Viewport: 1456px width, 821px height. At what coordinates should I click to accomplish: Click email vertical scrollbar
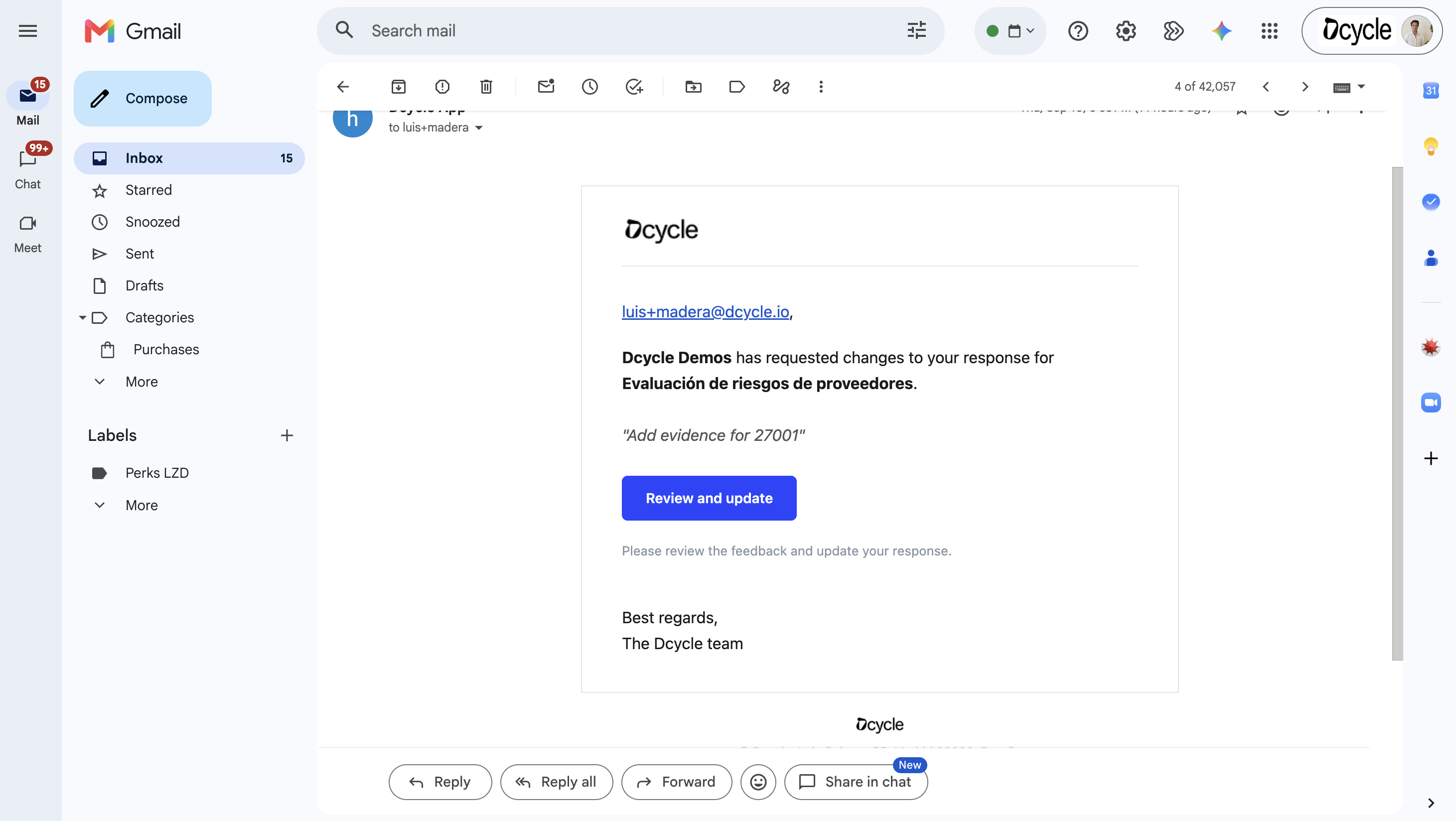tap(1397, 413)
